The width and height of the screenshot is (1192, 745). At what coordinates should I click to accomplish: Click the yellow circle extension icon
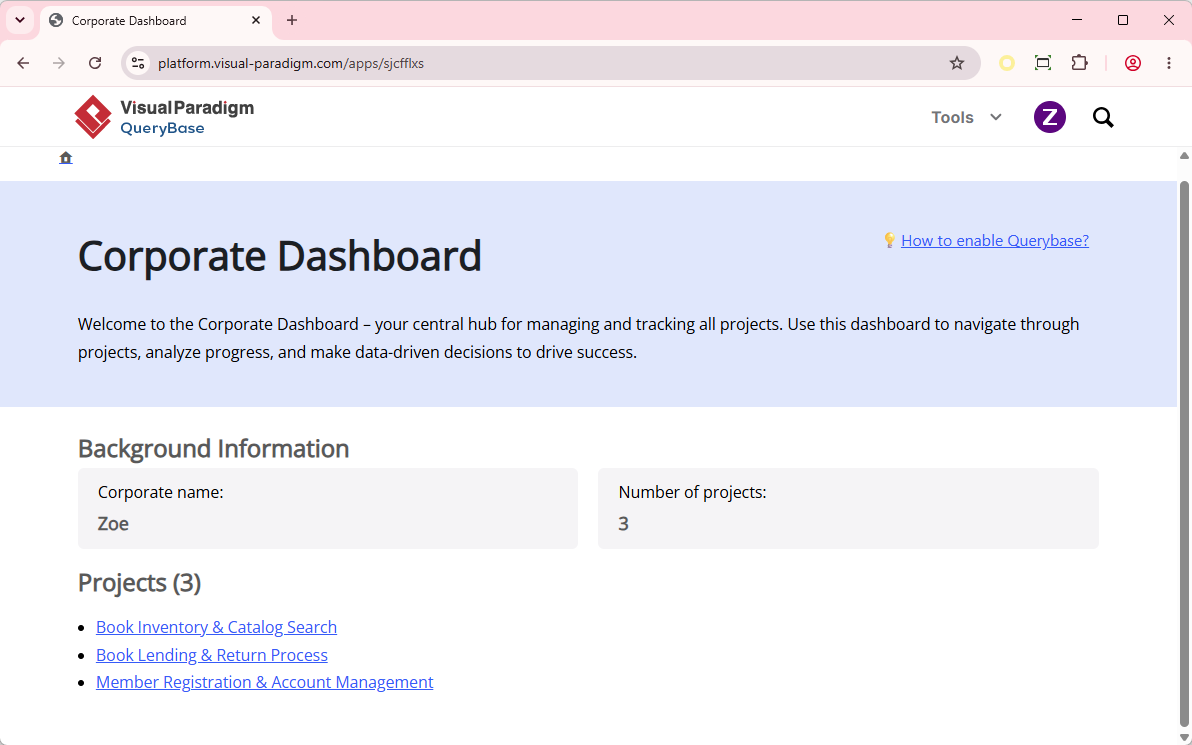[1007, 63]
